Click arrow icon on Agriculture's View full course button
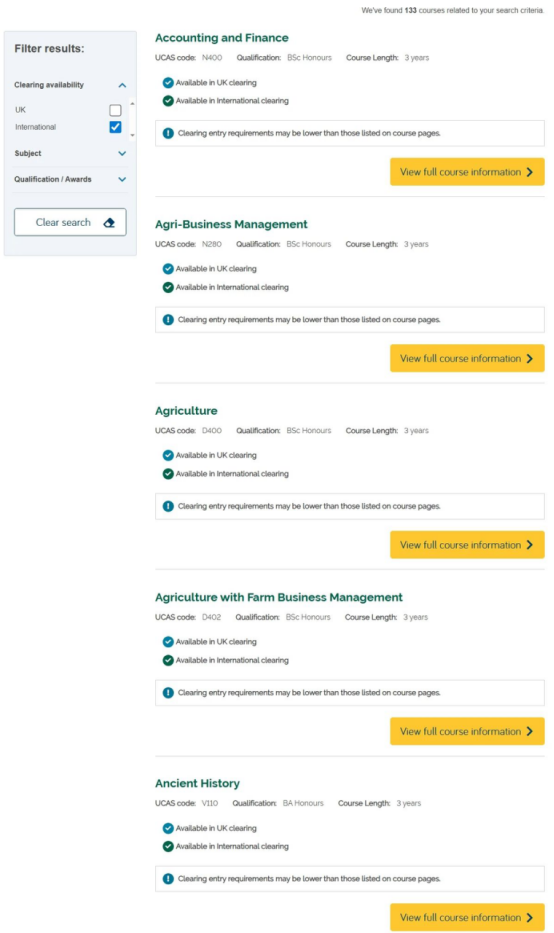Image resolution: width=554 pixels, height=933 pixels. click(x=530, y=545)
